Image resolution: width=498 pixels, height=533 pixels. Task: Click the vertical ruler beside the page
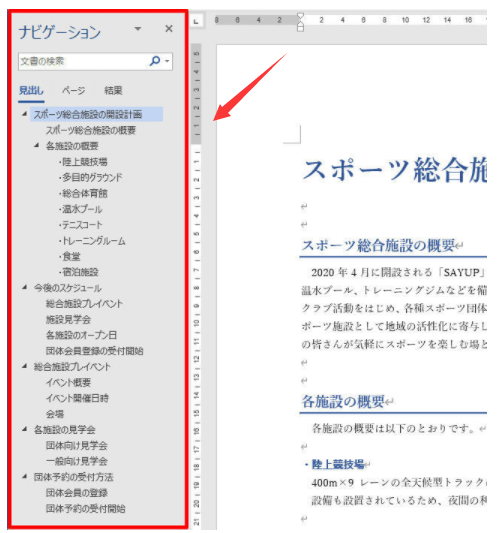[x=196, y=286]
